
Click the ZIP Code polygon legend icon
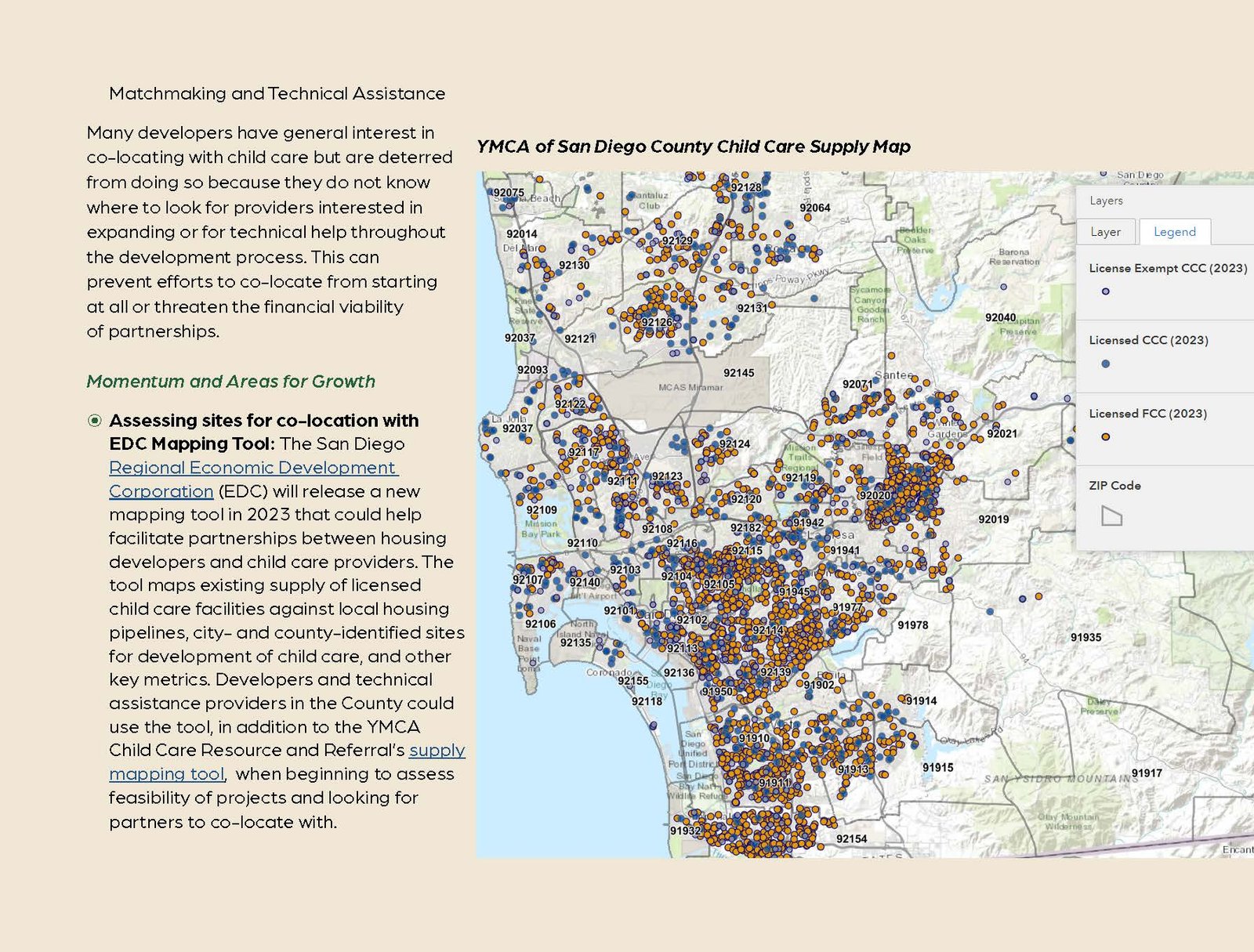coord(1111,516)
